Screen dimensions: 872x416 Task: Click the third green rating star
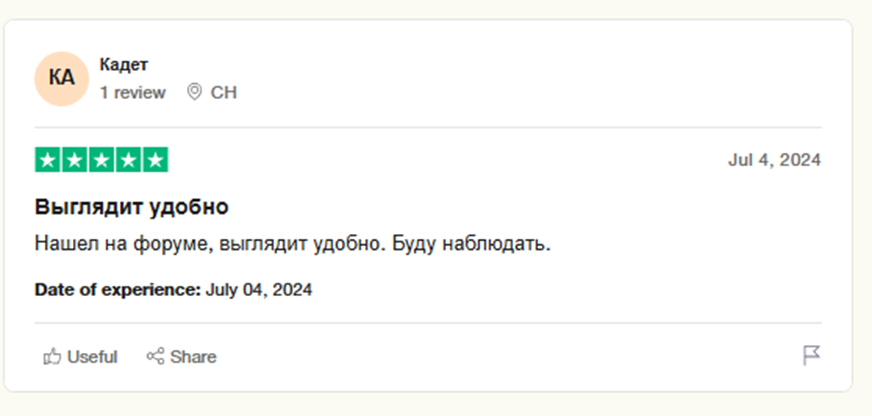tap(101, 160)
